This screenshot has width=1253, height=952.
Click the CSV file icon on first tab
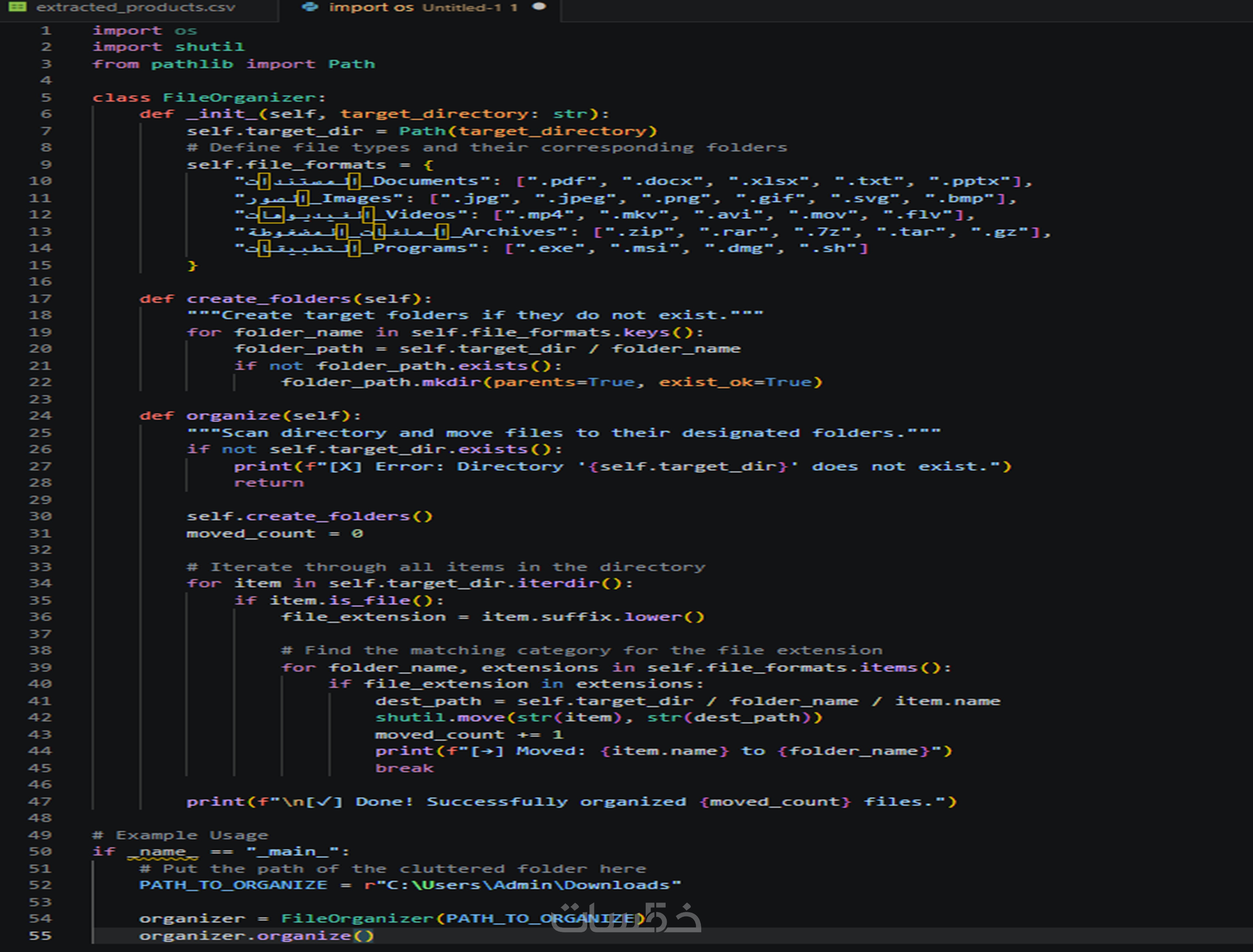coord(18,7)
